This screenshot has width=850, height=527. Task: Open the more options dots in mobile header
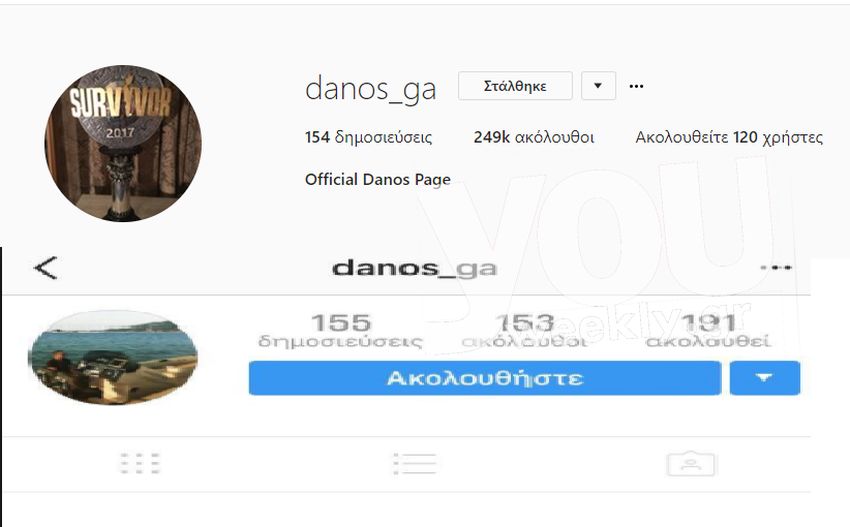pos(776,267)
